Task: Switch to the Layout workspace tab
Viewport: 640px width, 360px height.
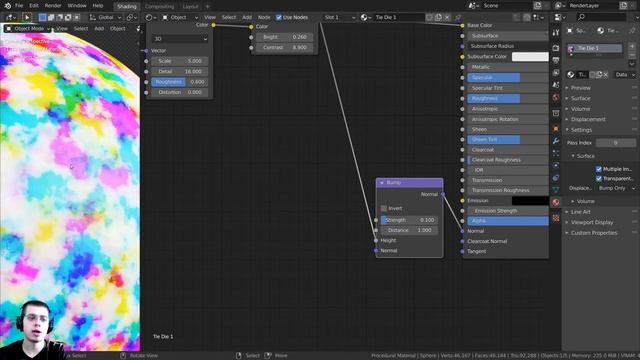Action: [x=190, y=7]
